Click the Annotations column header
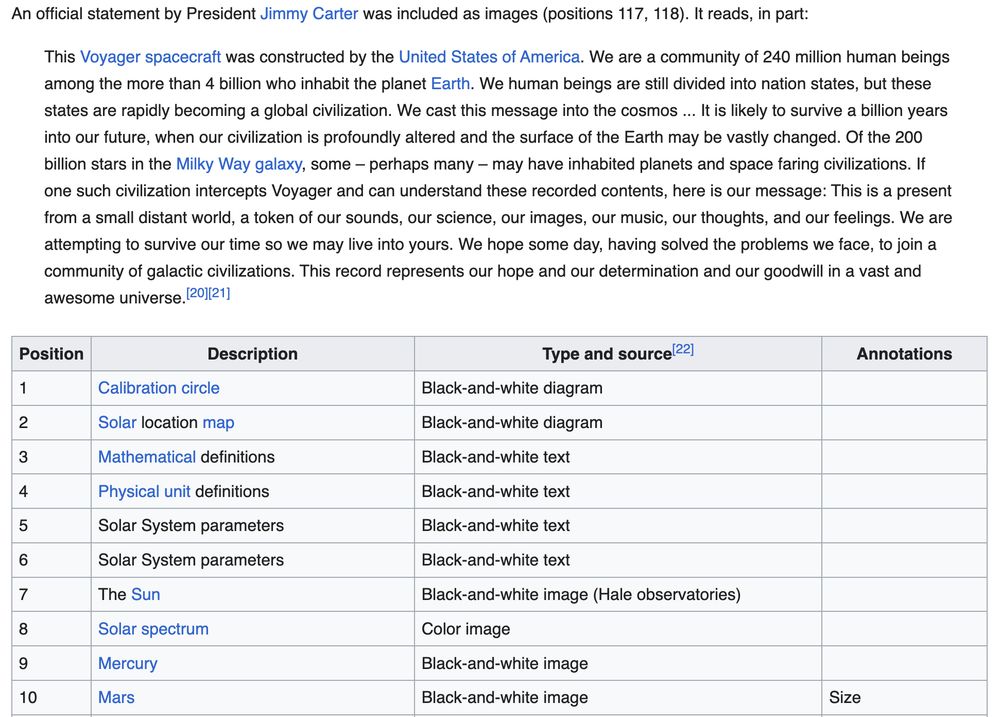 click(904, 354)
